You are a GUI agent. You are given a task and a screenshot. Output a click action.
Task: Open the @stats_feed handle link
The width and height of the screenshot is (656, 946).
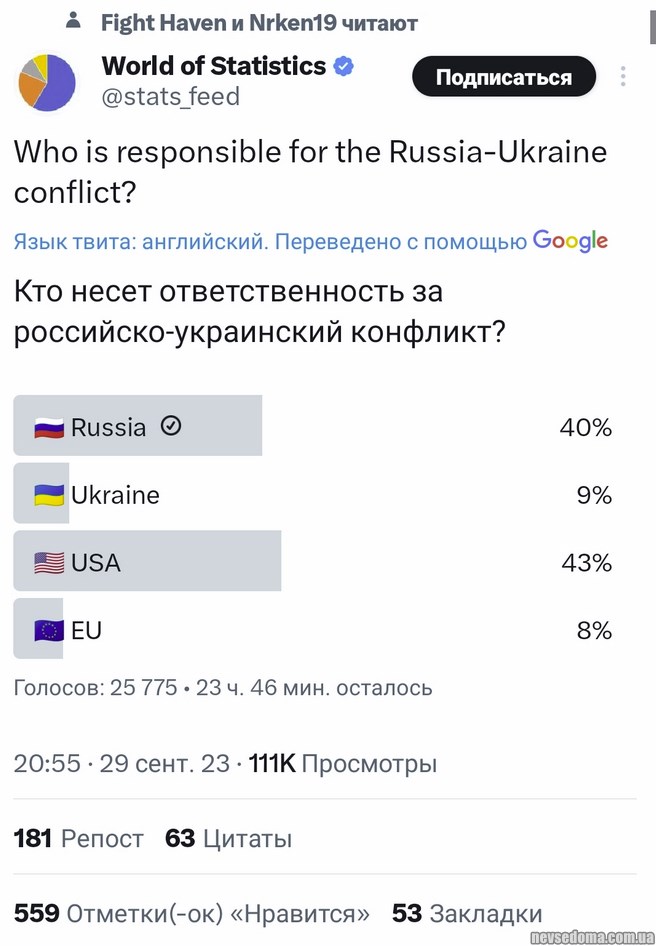click(x=171, y=96)
